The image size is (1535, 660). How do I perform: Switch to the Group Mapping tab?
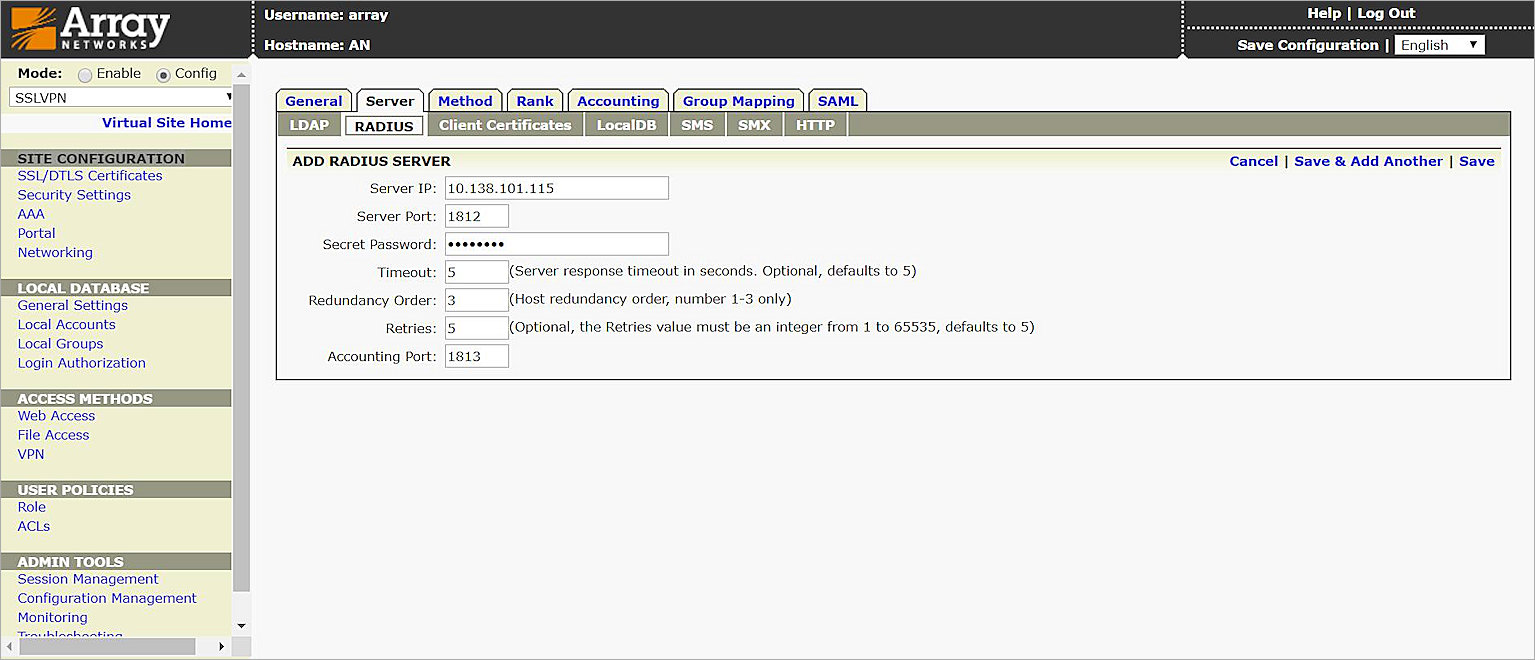coord(738,100)
